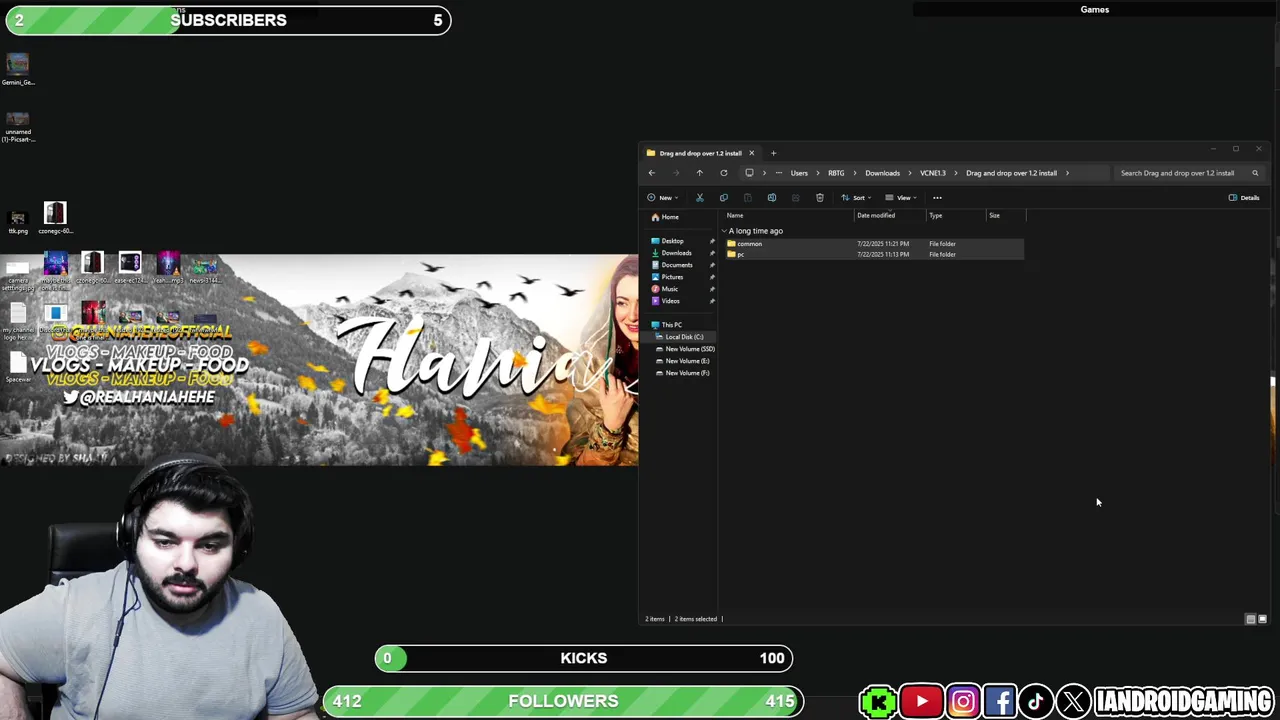Screen dimensions: 1280x720
Task: Click the Rename icon in Explorer toolbar
Action: pyautogui.click(x=772, y=198)
